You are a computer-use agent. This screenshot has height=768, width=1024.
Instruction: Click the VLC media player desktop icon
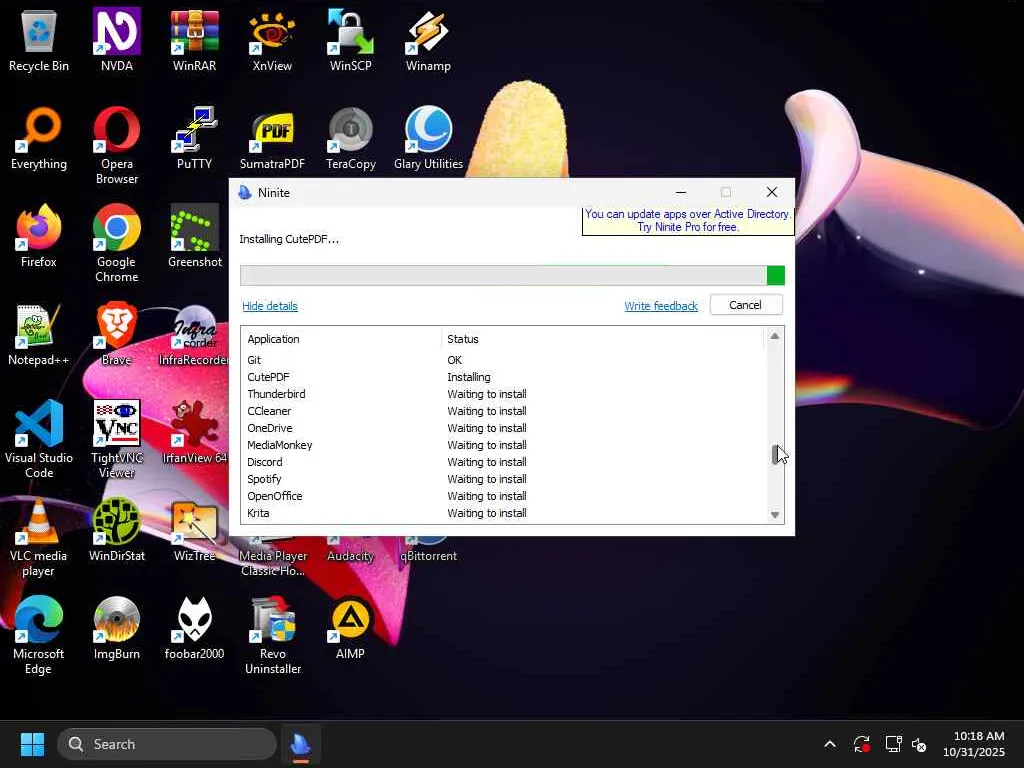(x=39, y=537)
